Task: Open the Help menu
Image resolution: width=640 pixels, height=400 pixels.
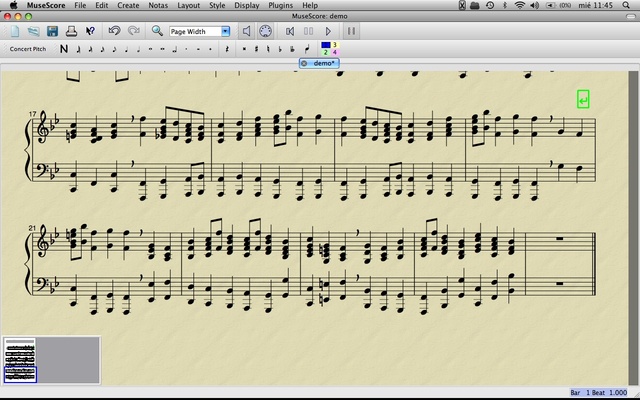Action: coord(310,5)
